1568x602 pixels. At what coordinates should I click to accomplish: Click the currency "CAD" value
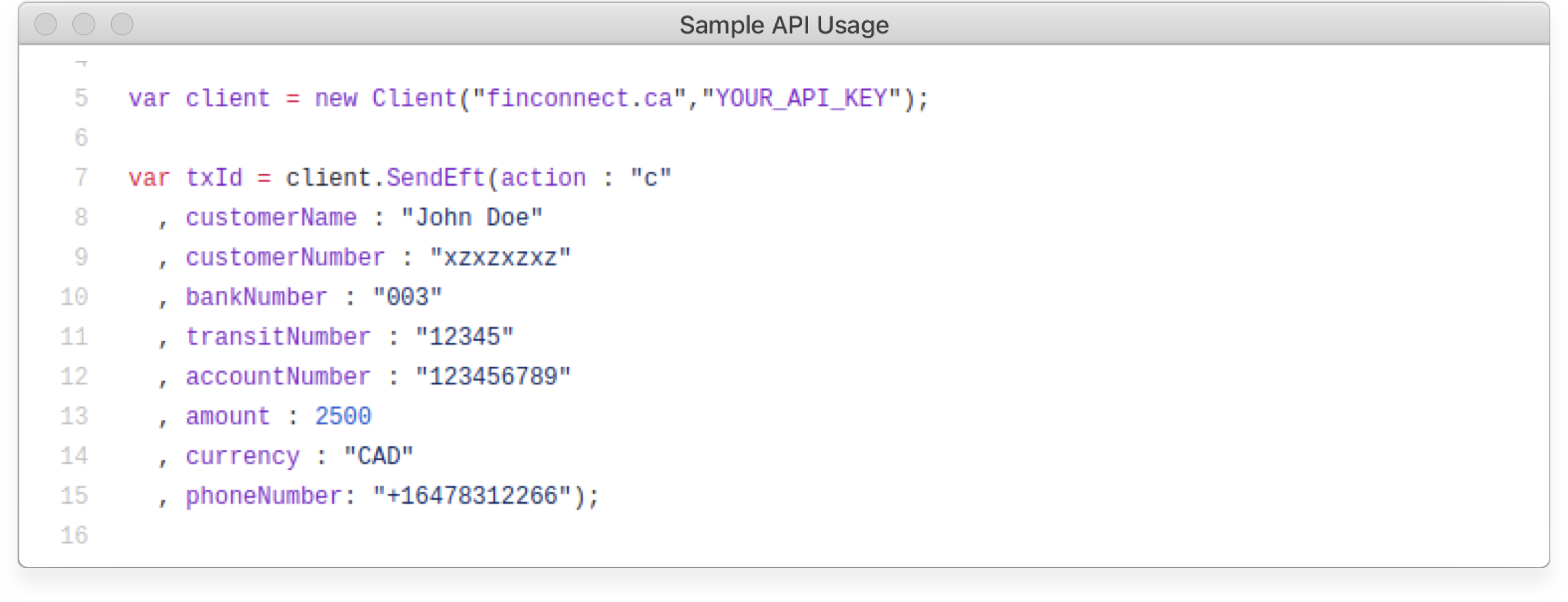[379, 456]
